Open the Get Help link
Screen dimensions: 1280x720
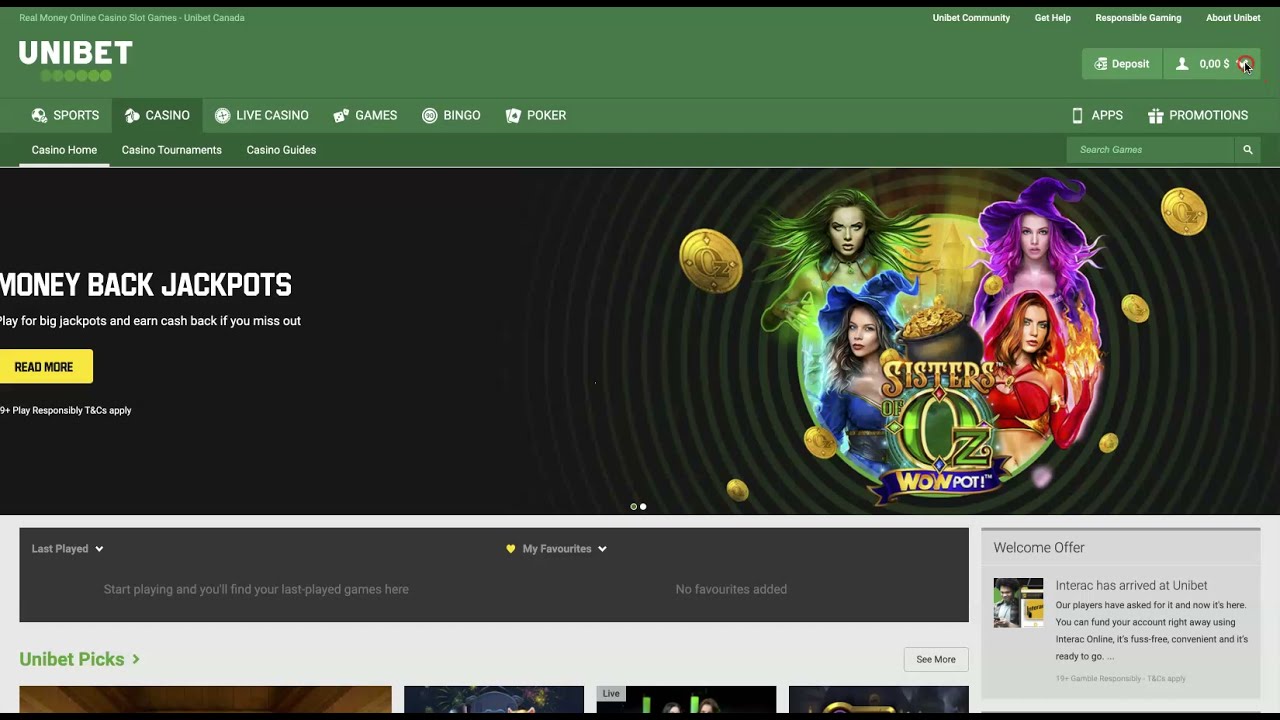pyautogui.click(x=1052, y=18)
